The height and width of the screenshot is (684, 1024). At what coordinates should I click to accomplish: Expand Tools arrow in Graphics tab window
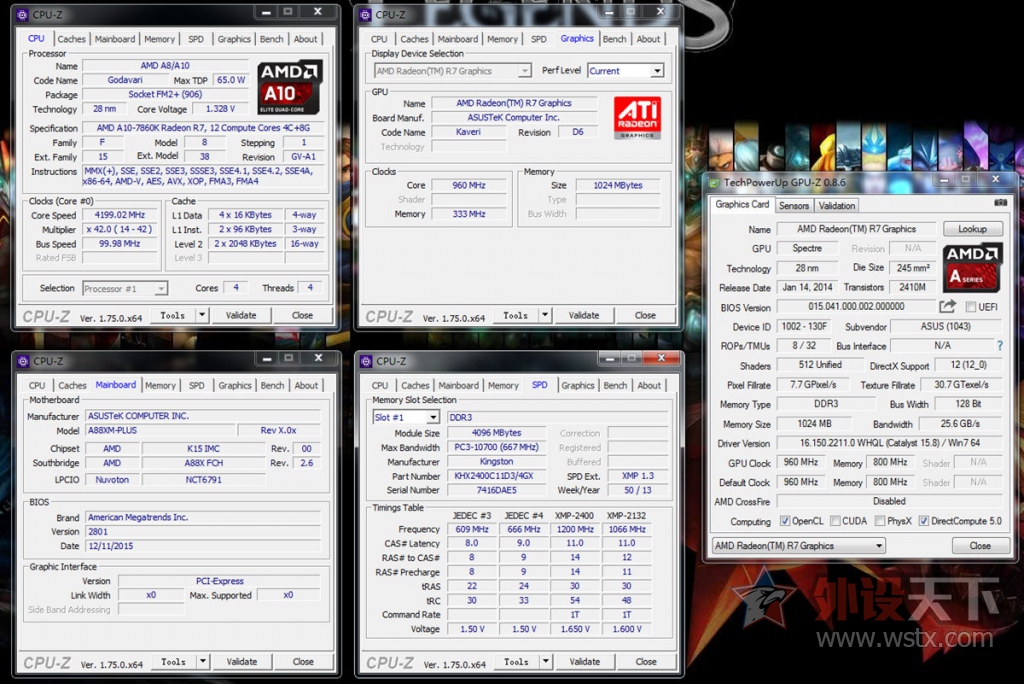click(545, 315)
